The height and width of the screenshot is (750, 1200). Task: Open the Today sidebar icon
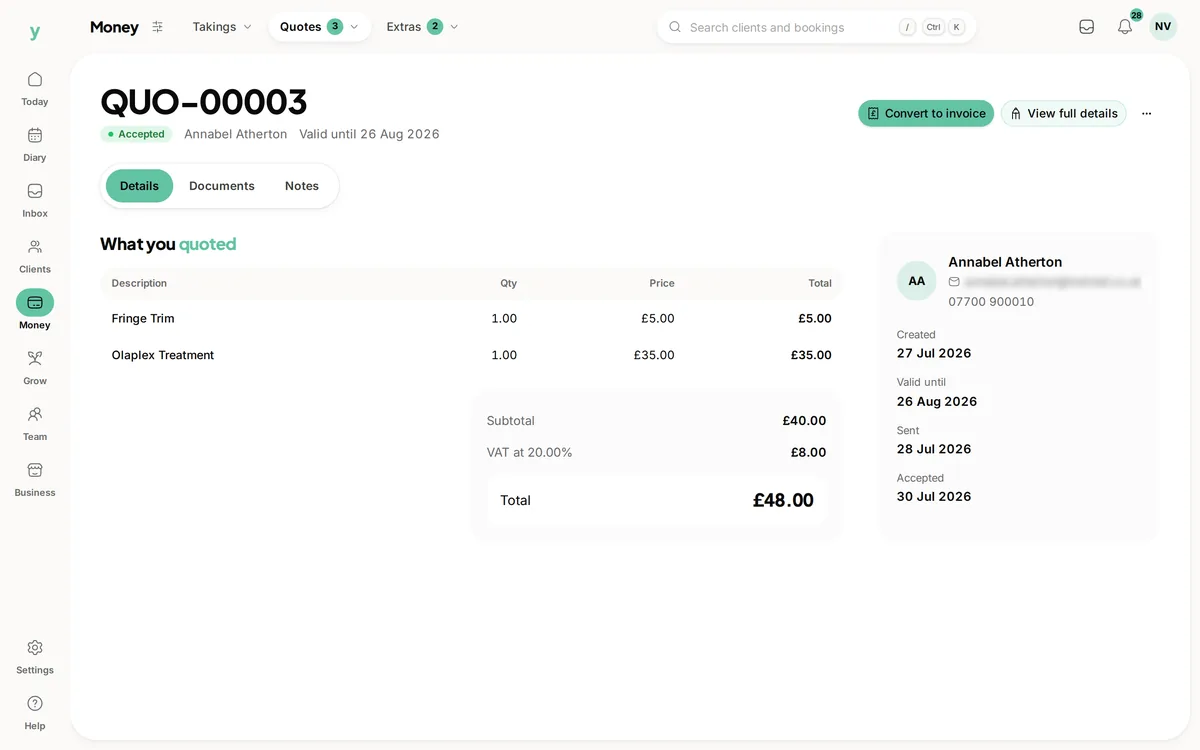pyautogui.click(x=35, y=80)
